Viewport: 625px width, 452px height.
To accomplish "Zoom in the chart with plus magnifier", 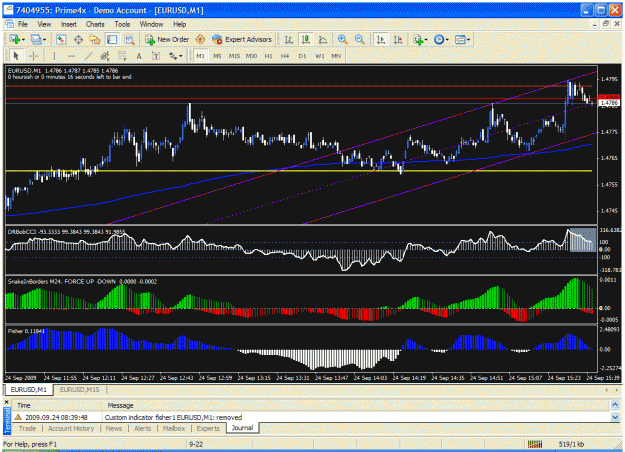I will 342,39.
